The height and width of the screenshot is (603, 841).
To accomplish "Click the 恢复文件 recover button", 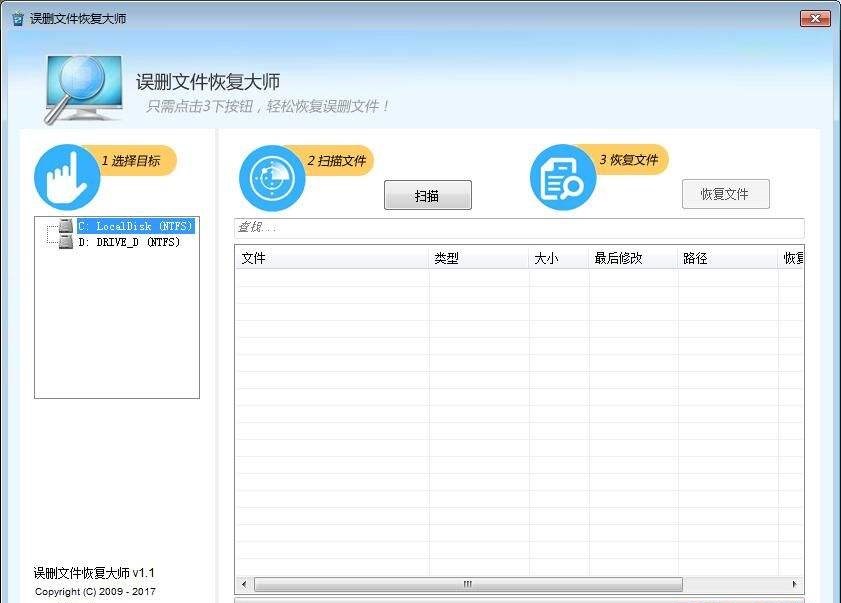I will [725, 194].
